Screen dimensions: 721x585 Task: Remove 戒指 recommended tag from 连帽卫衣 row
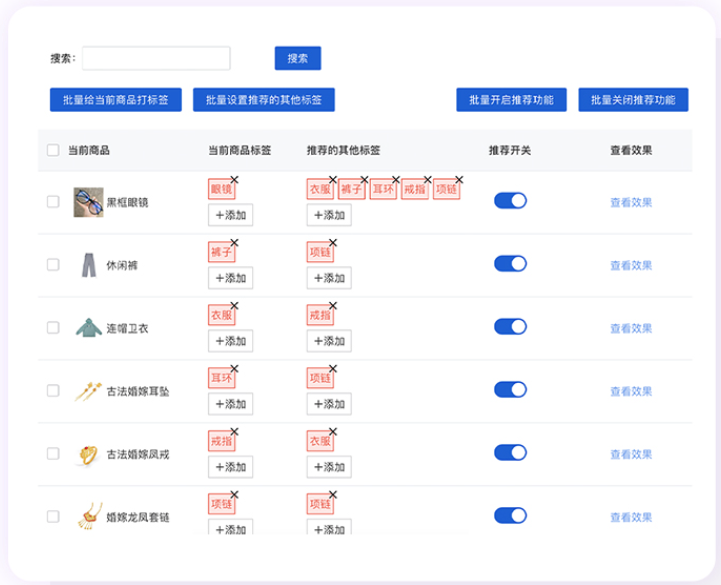(333, 306)
